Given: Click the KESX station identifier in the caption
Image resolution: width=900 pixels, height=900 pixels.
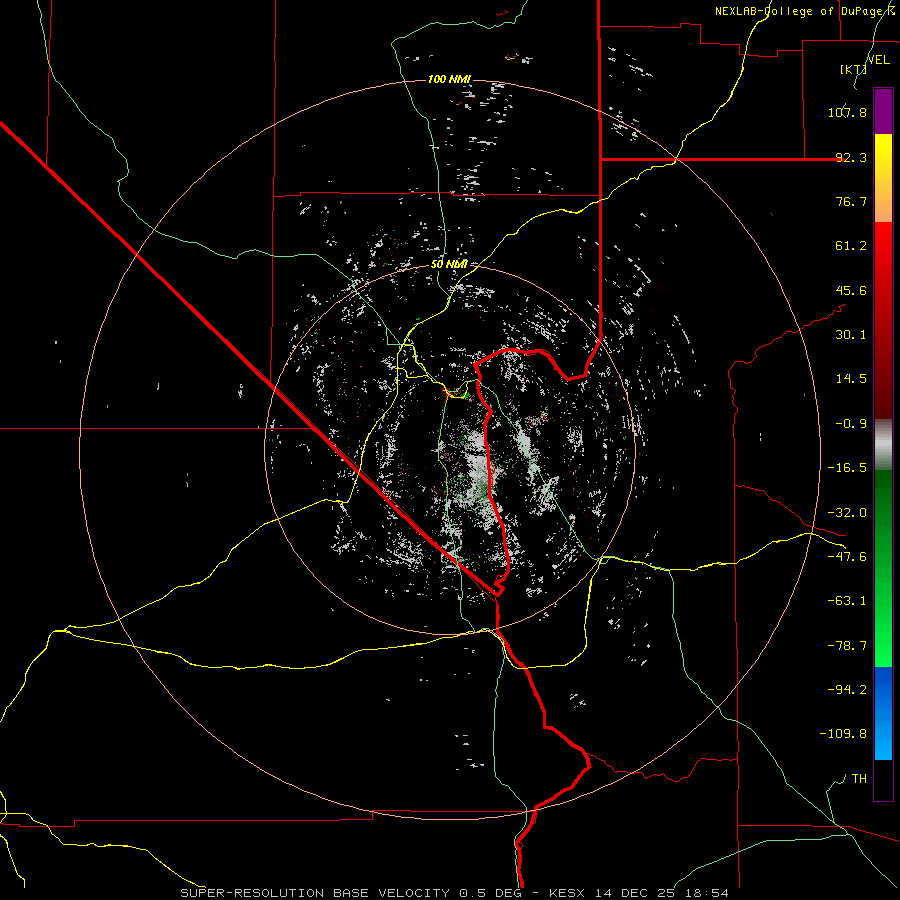Looking at the screenshot, I should click(x=567, y=893).
